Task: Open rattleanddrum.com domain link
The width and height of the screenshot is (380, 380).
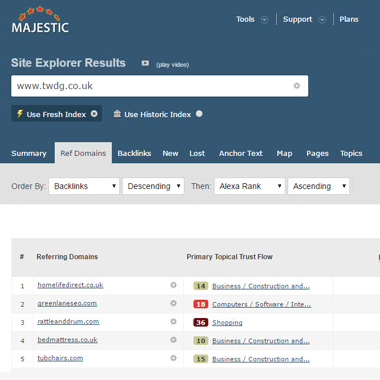Action: tap(68, 322)
